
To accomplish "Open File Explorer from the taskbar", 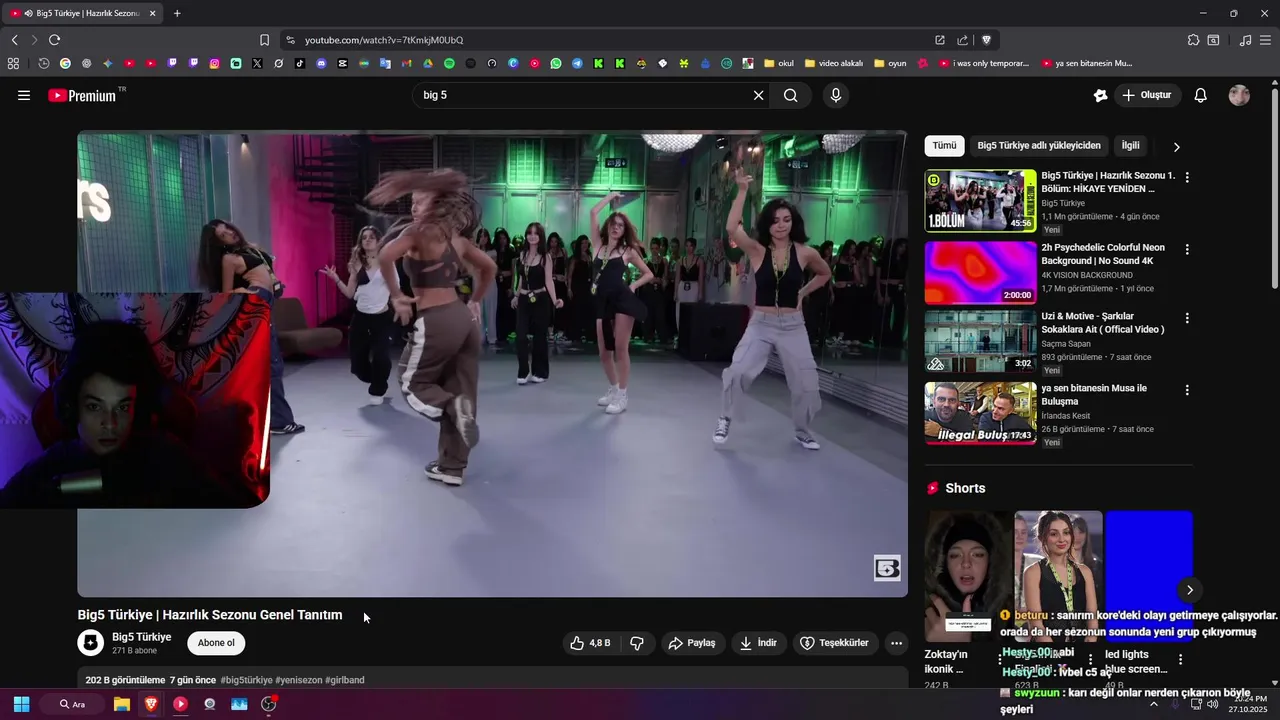I will tap(121, 704).
